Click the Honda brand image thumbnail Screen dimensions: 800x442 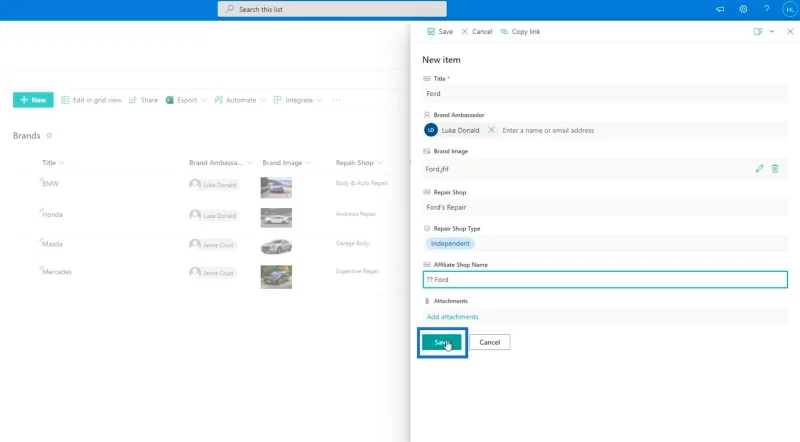276,218
